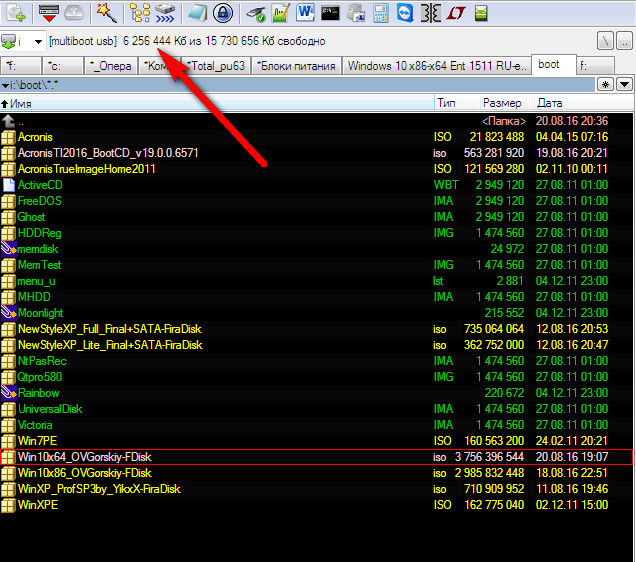Click the drive with blue arrows icon
636x562 pixels.
165,13
